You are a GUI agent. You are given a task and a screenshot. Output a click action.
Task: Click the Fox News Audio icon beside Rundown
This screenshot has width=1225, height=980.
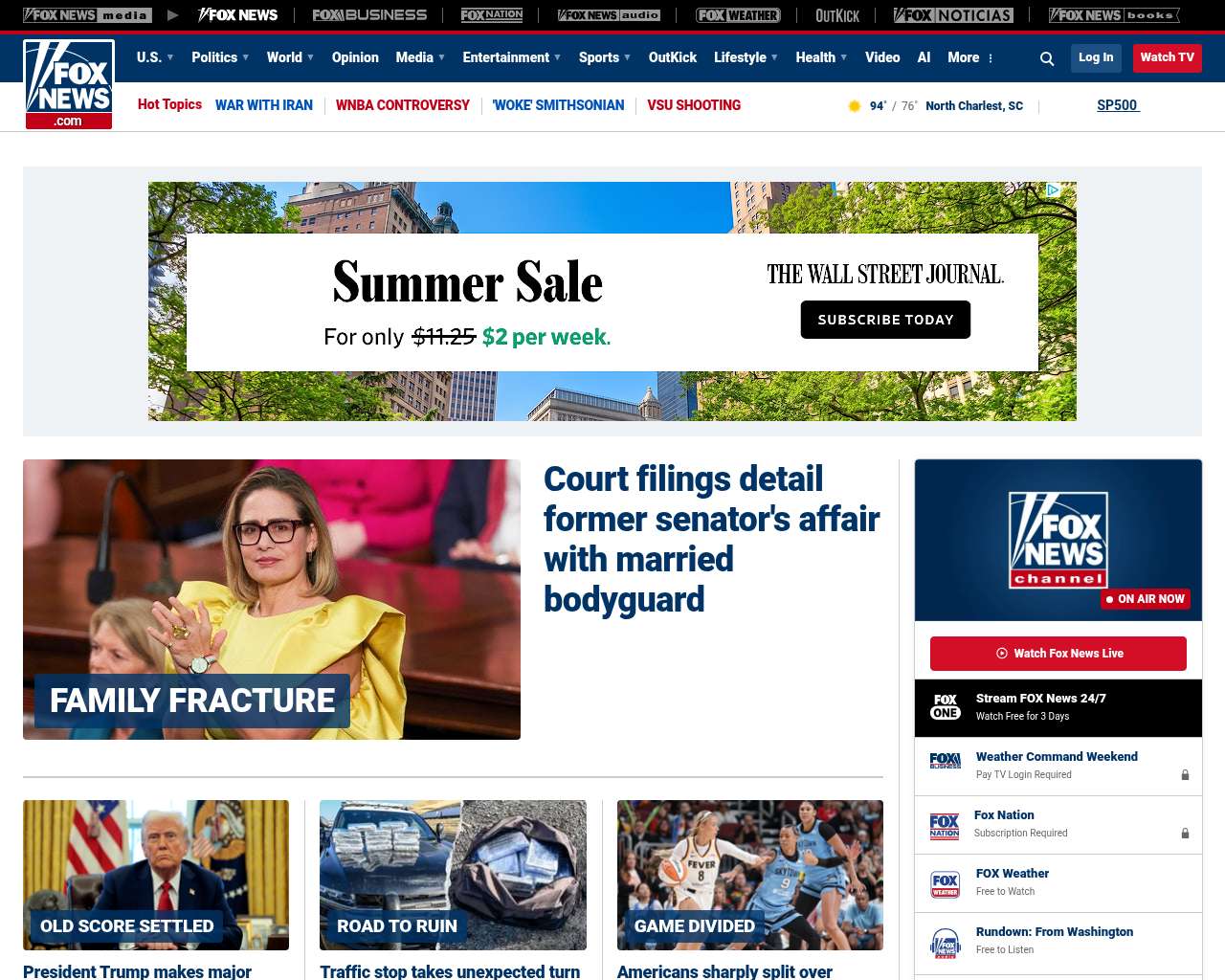[x=946, y=943]
